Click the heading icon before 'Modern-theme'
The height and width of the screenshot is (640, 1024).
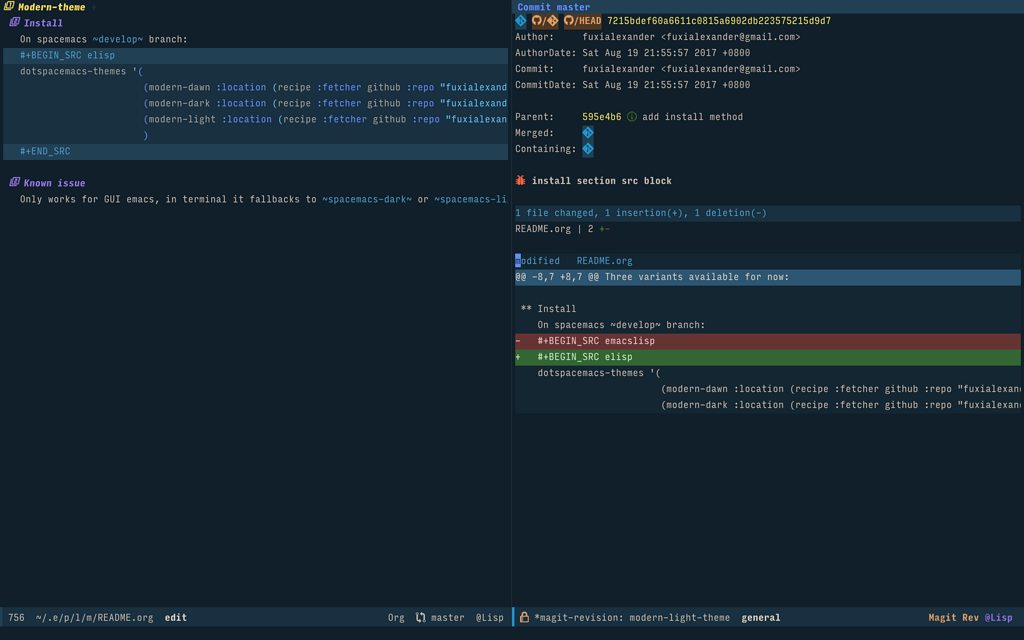(11, 6)
